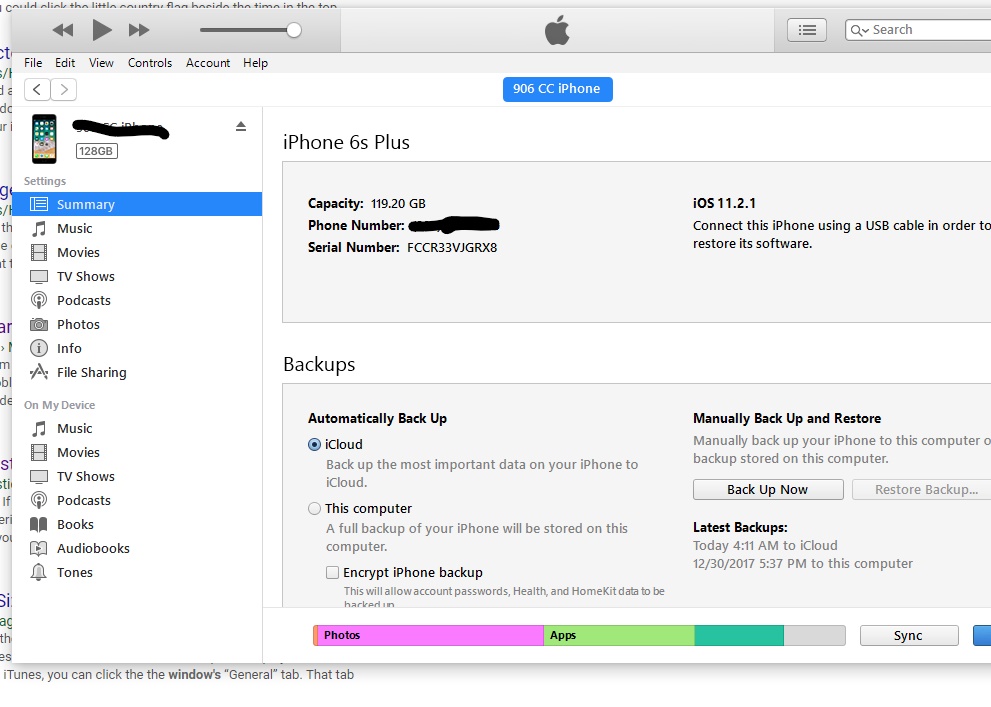This screenshot has height=707, width=991.
Task: Open the Controls menu
Action: click(150, 63)
